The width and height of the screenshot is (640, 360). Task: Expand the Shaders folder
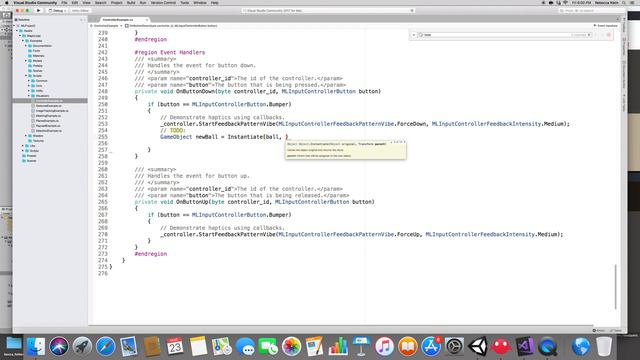(x=26, y=136)
